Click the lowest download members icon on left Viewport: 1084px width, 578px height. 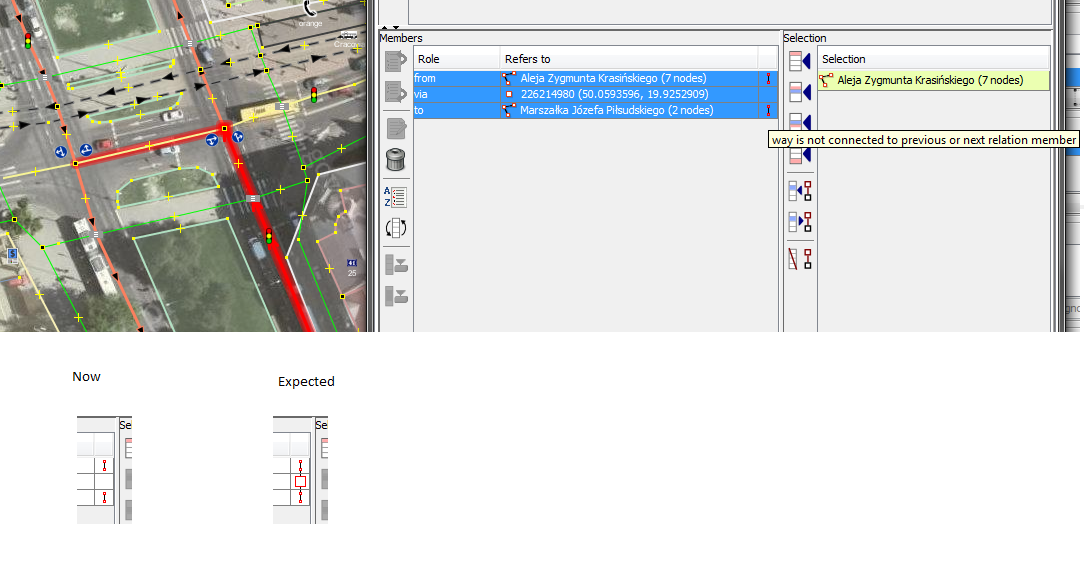[396, 296]
